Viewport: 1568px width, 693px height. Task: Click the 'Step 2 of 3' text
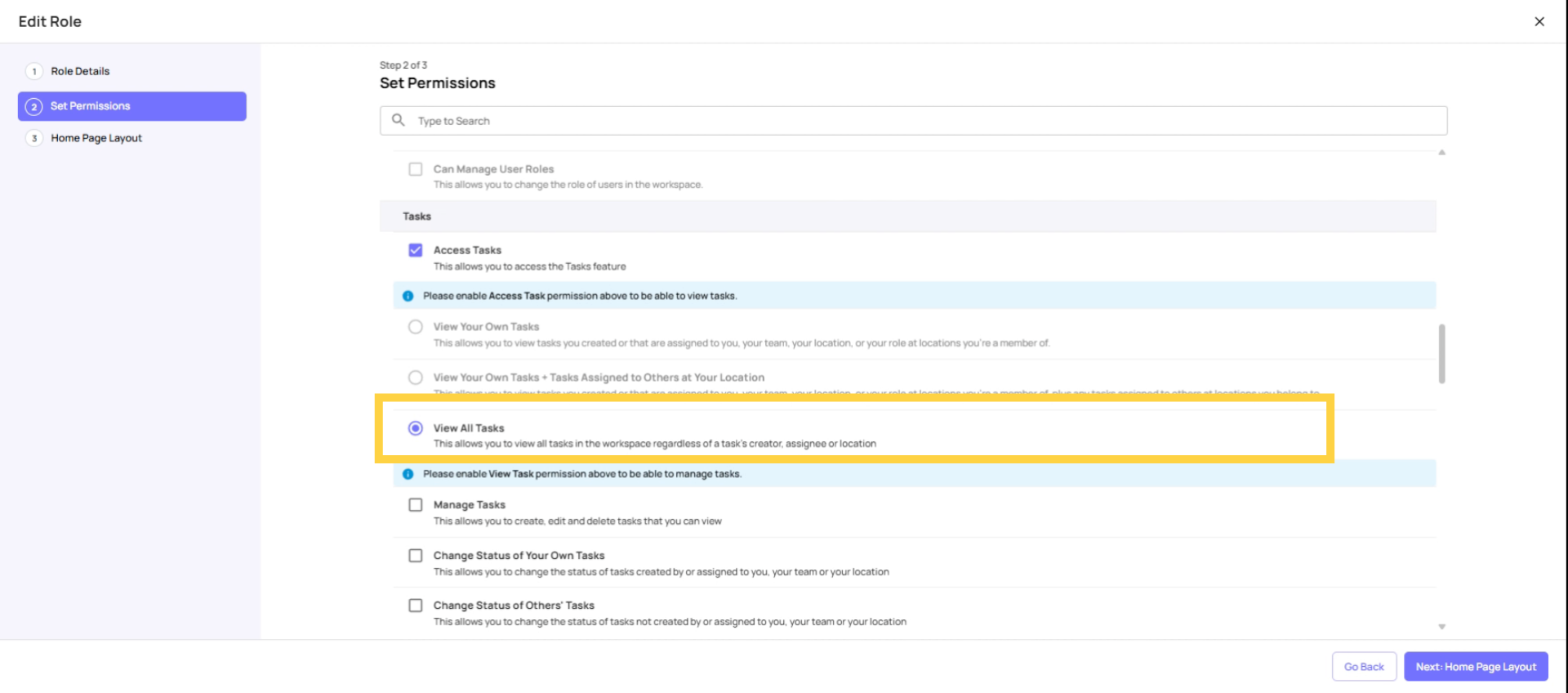403,65
